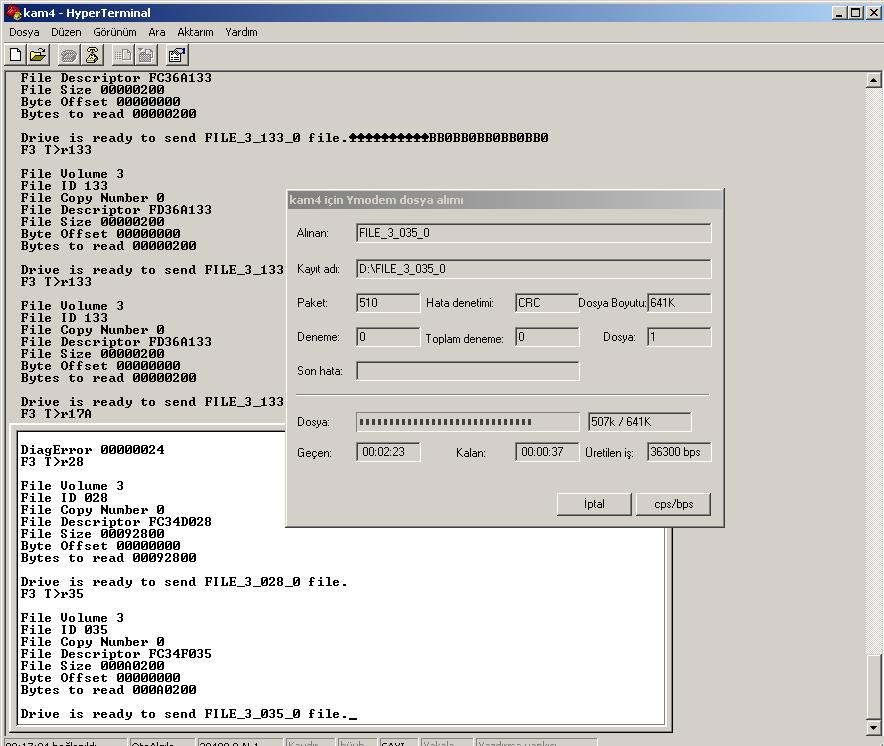884x746 pixels.
Task: Click the Alınan file name field
Action: [533, 233]
